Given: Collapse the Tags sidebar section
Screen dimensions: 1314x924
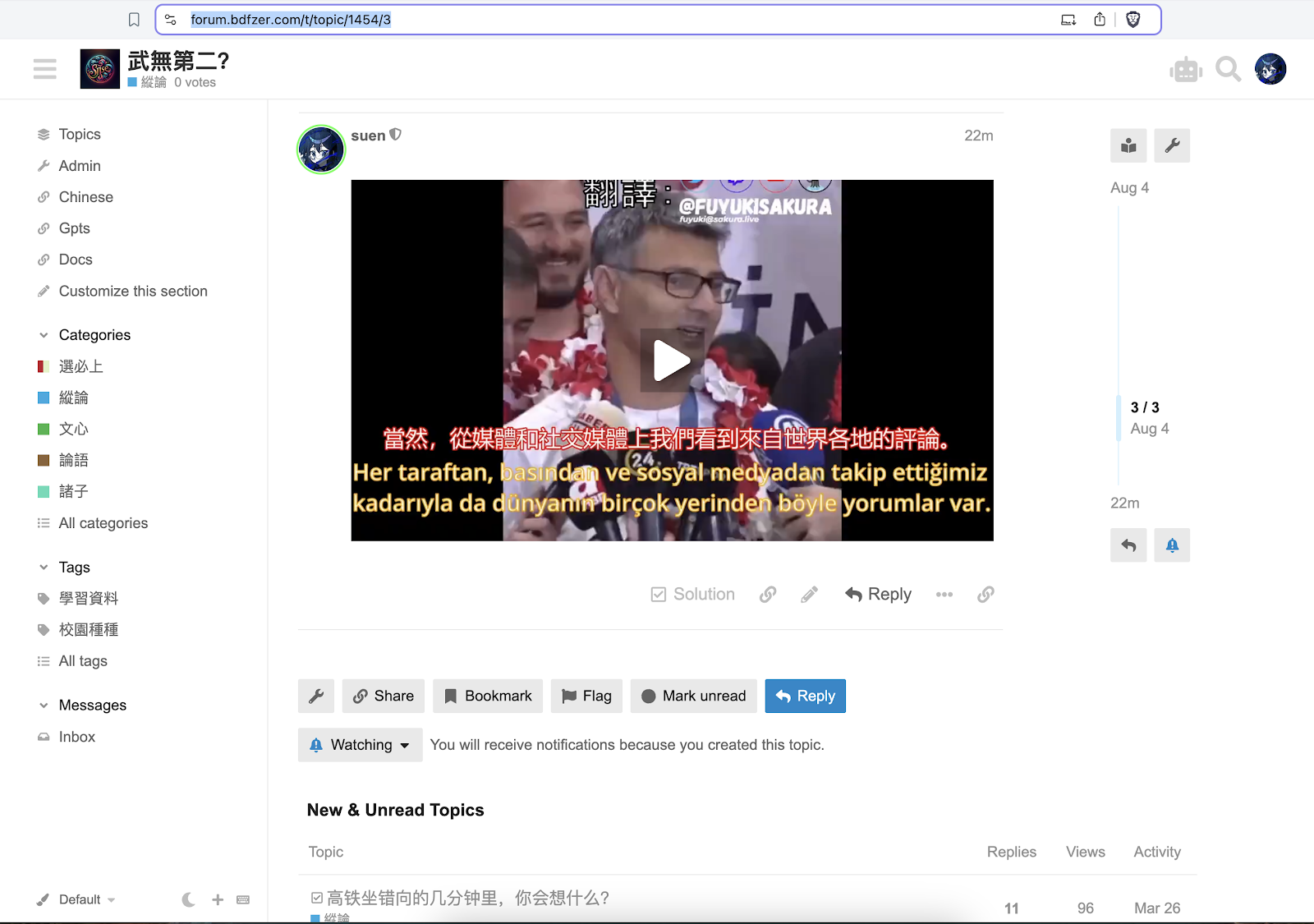Looking at the screenshot, I should (44, 568).
